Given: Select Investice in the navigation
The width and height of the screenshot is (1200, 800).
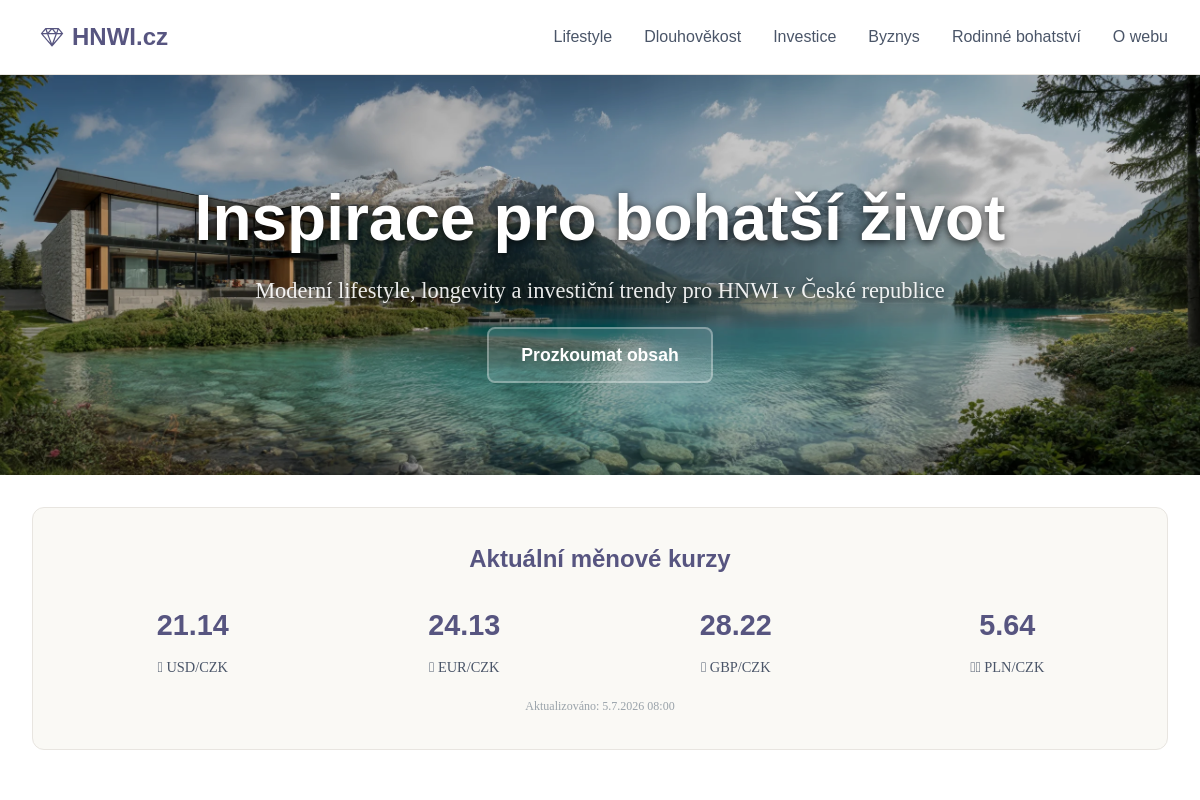Looking at the screenshot, I should (805, 37).
